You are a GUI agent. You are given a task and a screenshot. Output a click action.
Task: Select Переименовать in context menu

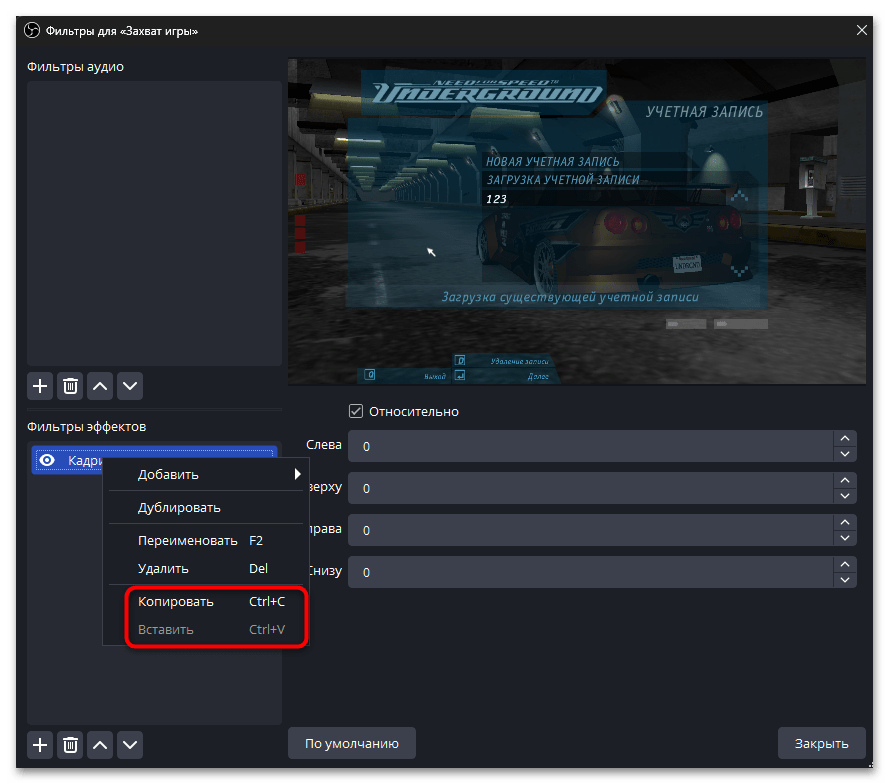(x=206, y=540)
